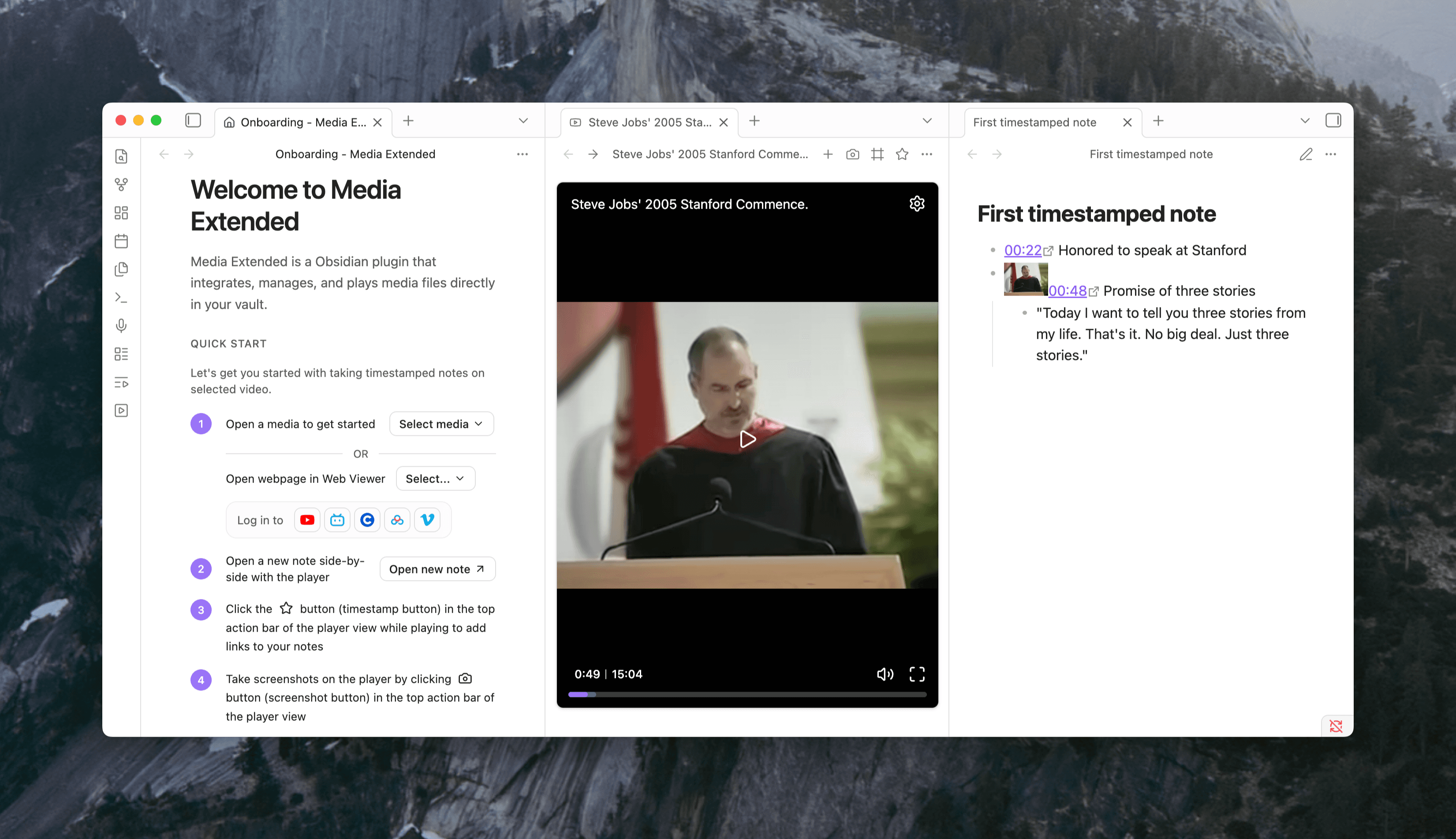
Task: Click the star timestamp button in player bar
Action: click(902, 154)
